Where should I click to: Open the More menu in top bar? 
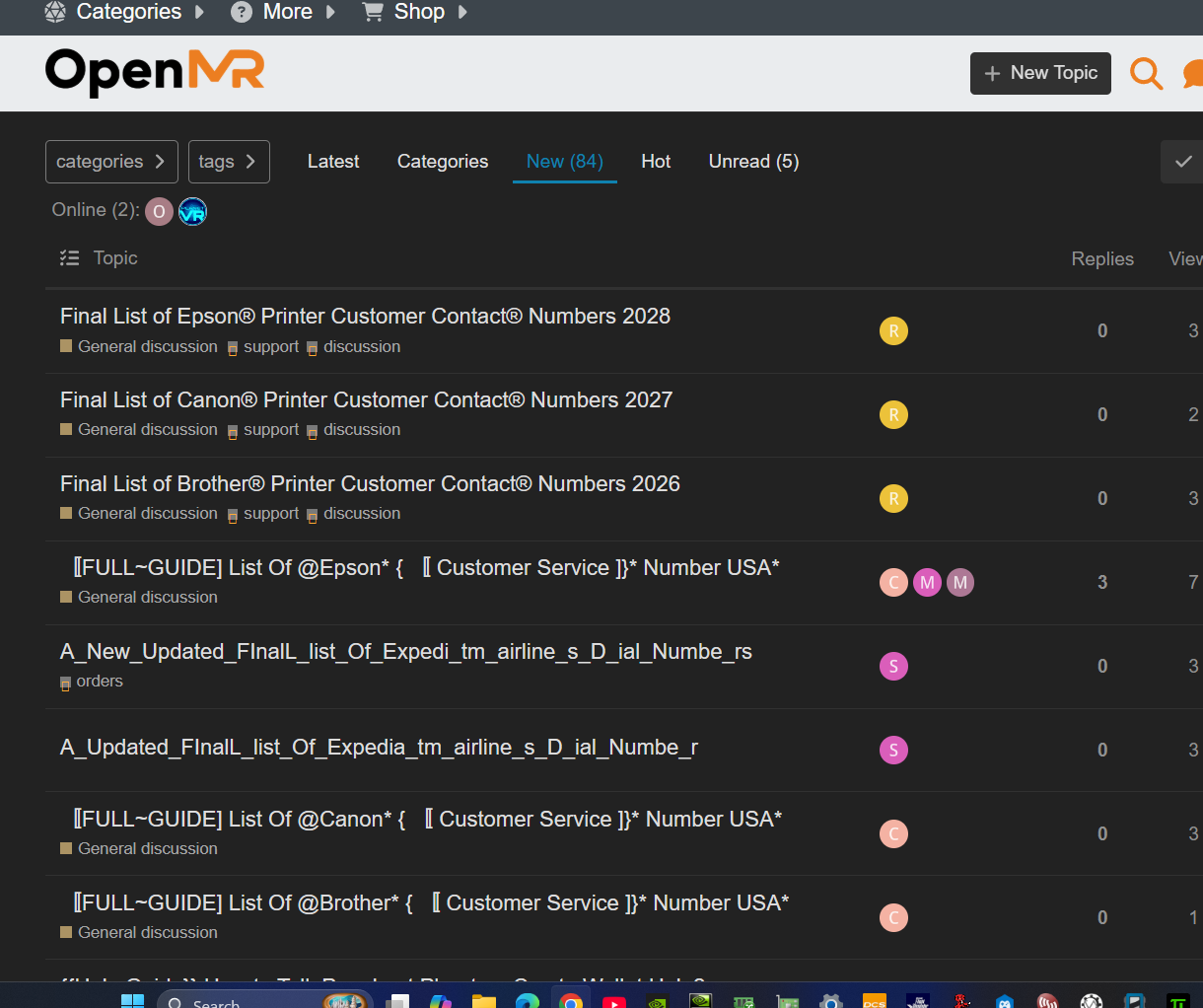pyautogui.click(x=283, y=12)
